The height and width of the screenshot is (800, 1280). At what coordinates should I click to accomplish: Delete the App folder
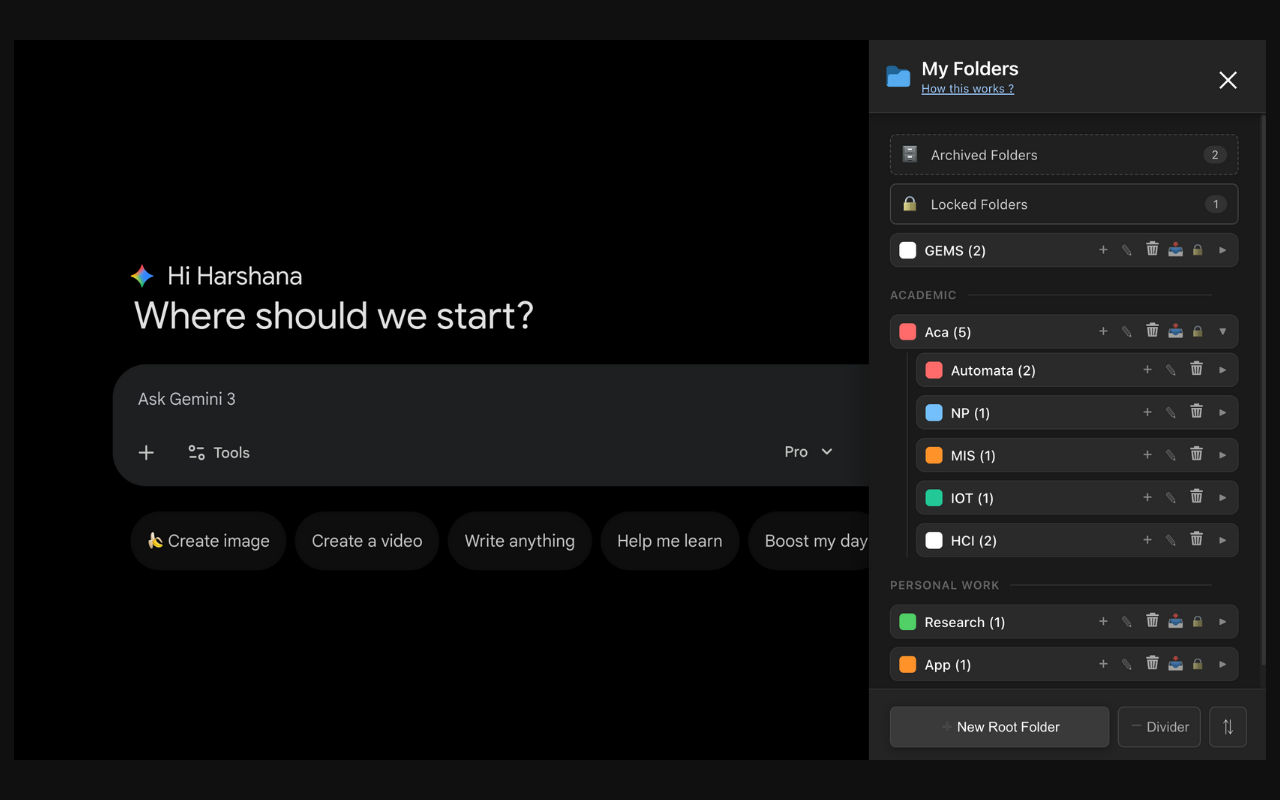pyautogui.click(x=1152, y=663)
